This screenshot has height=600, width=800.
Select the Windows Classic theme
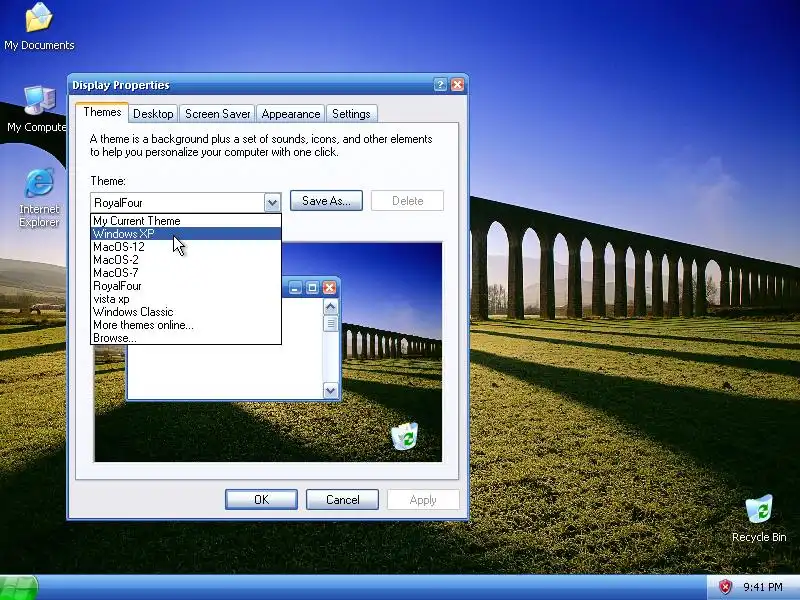pyautogui.click(x=186, y=312)
